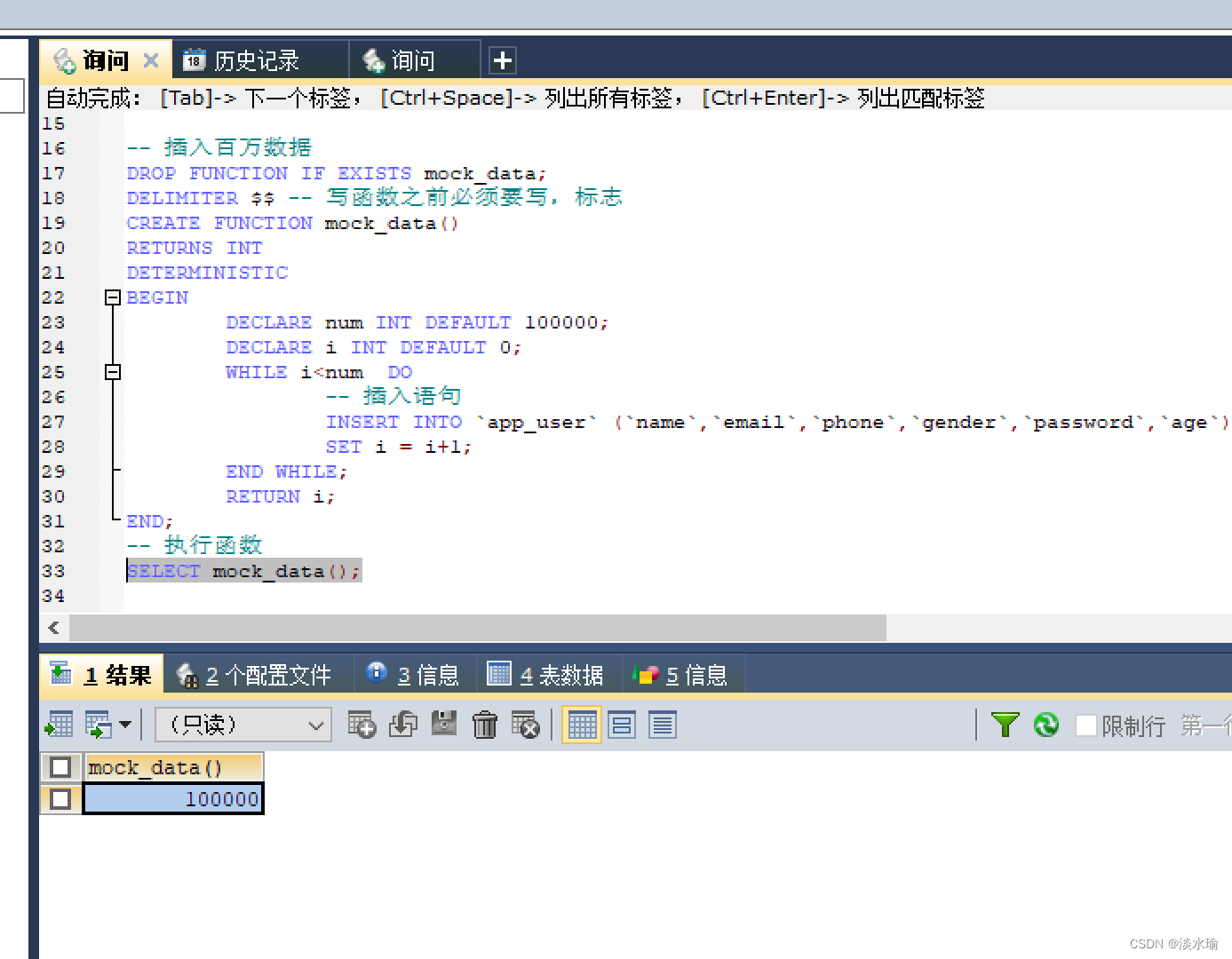Image resolution: width=1232 pixels, height=959 pixels.
Task: Click the DECLARE num INT DEFAULT line
Action: [417, 322]
